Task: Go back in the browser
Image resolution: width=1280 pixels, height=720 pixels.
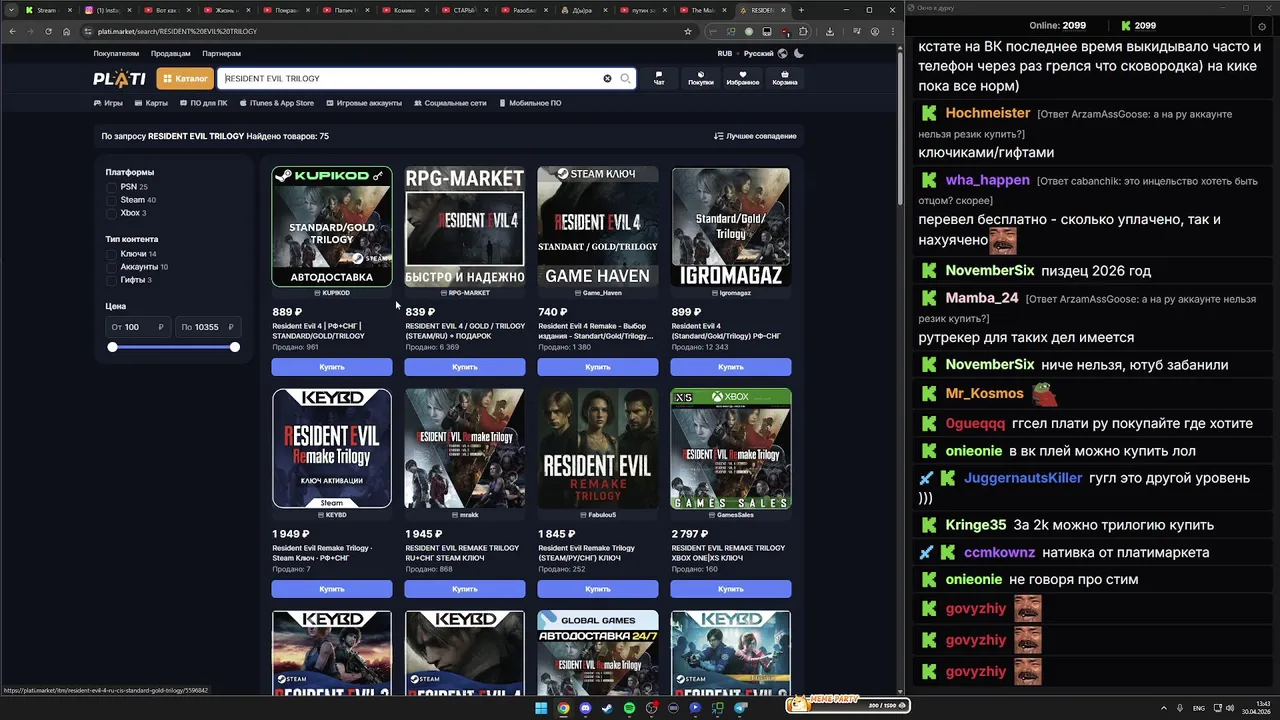Action: pos(12,31)
